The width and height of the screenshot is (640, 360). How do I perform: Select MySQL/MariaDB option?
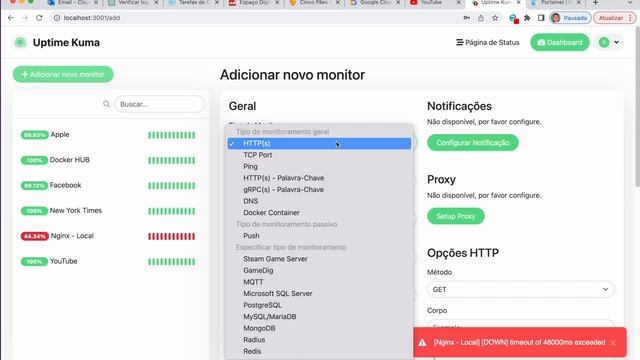click(x=319, y=317)
